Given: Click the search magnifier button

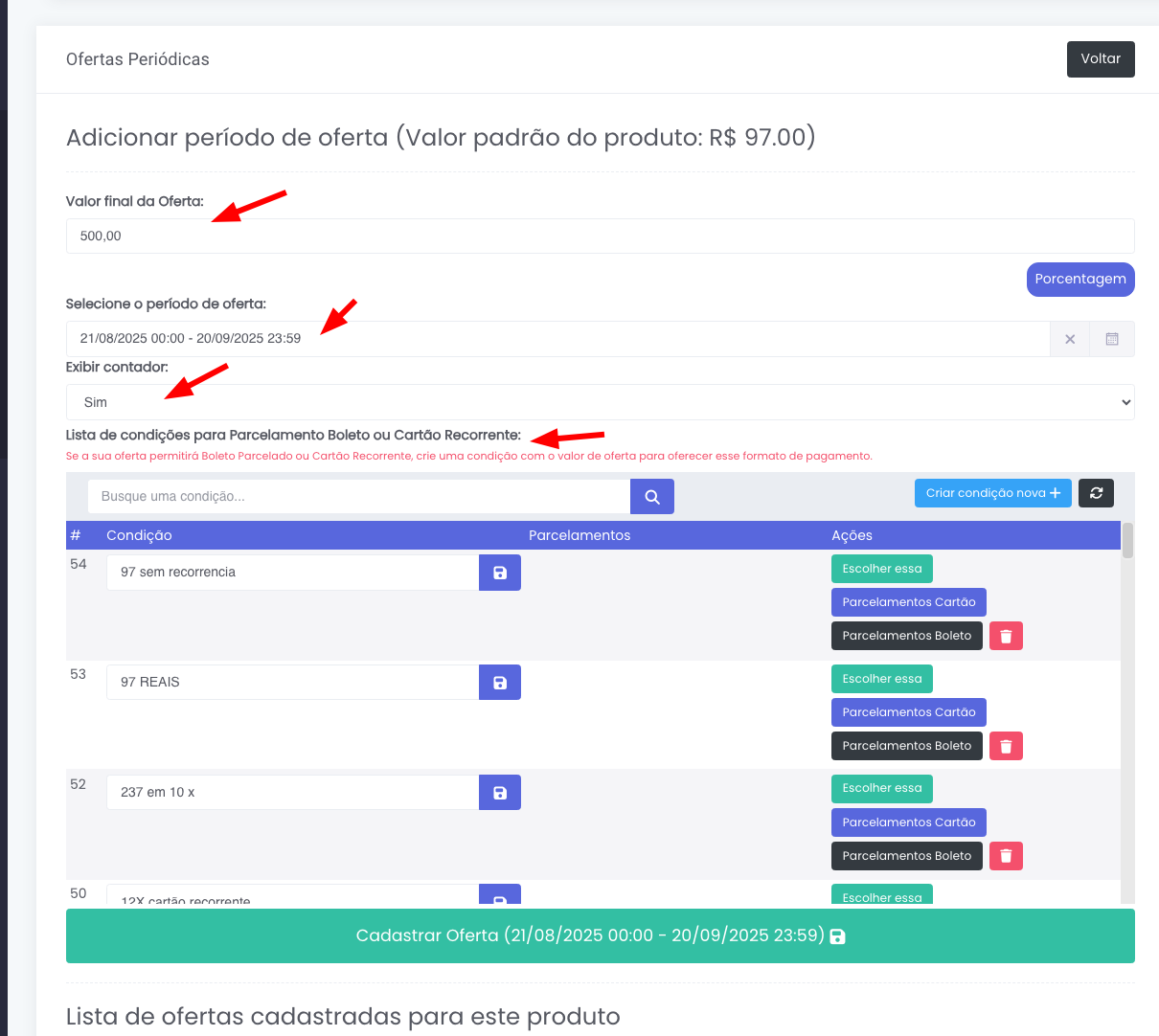Looking at the screenshot, I should (651, 497).
